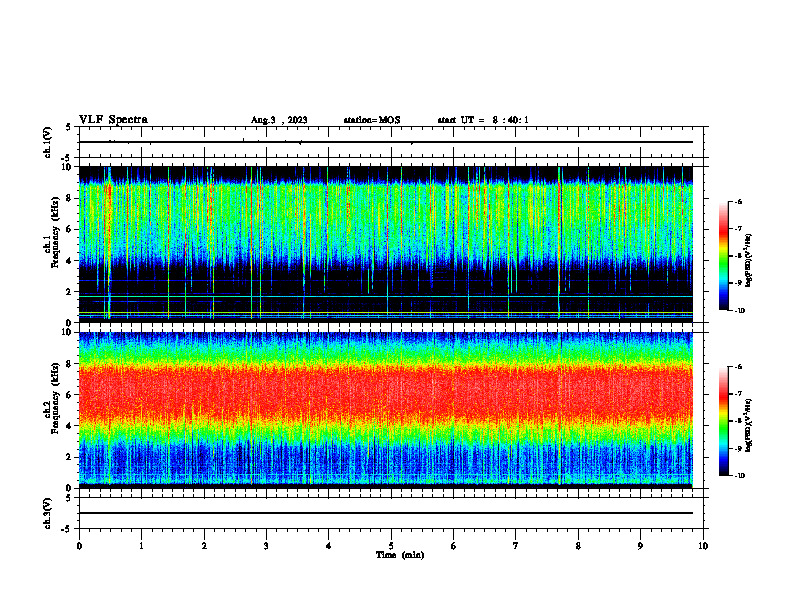Click the time axis tick label "5"
792x612 pixels.
click(x=391, y=546)
